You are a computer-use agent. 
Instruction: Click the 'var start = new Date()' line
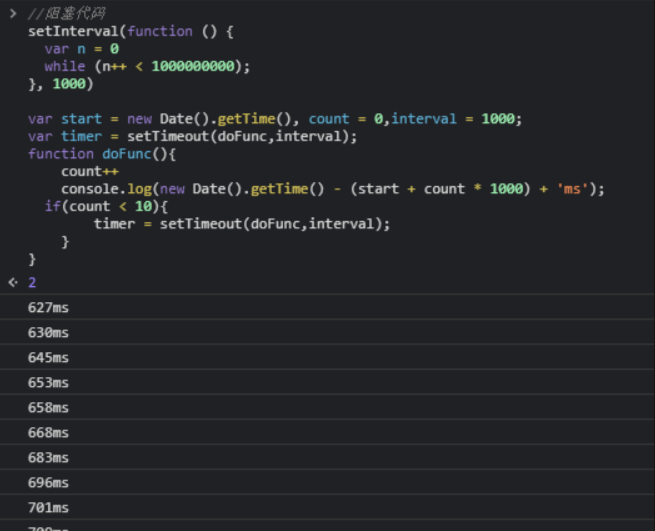click(x=275, y=119)
